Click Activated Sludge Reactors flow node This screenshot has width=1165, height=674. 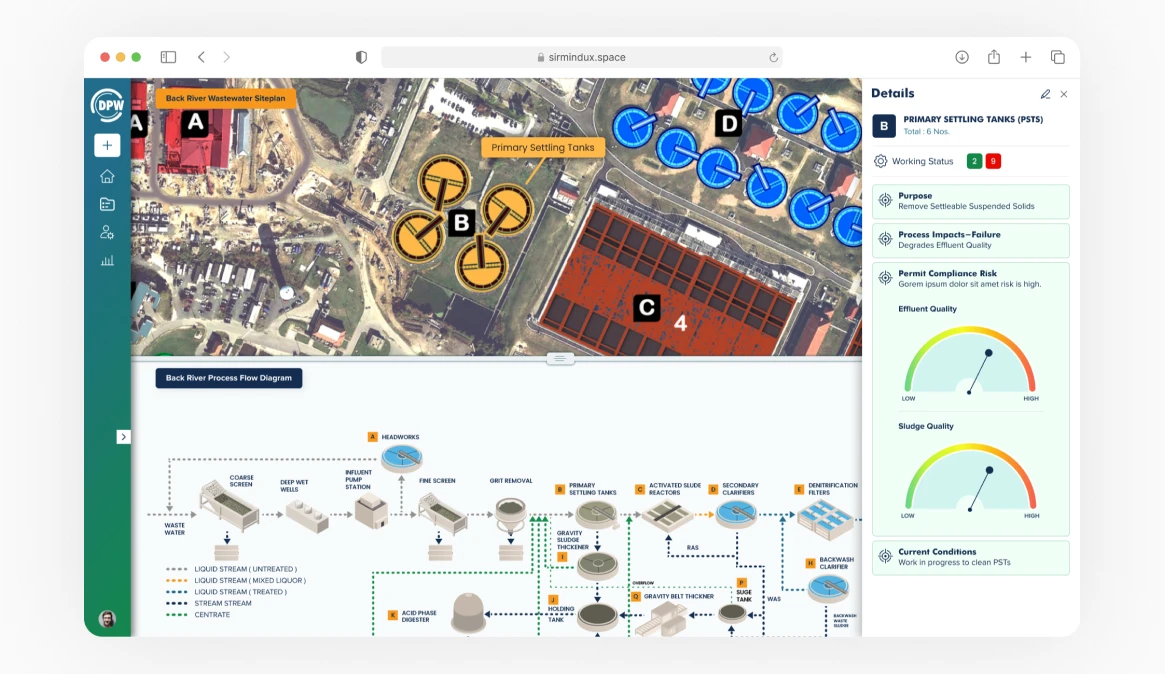[x=666, y=514]
